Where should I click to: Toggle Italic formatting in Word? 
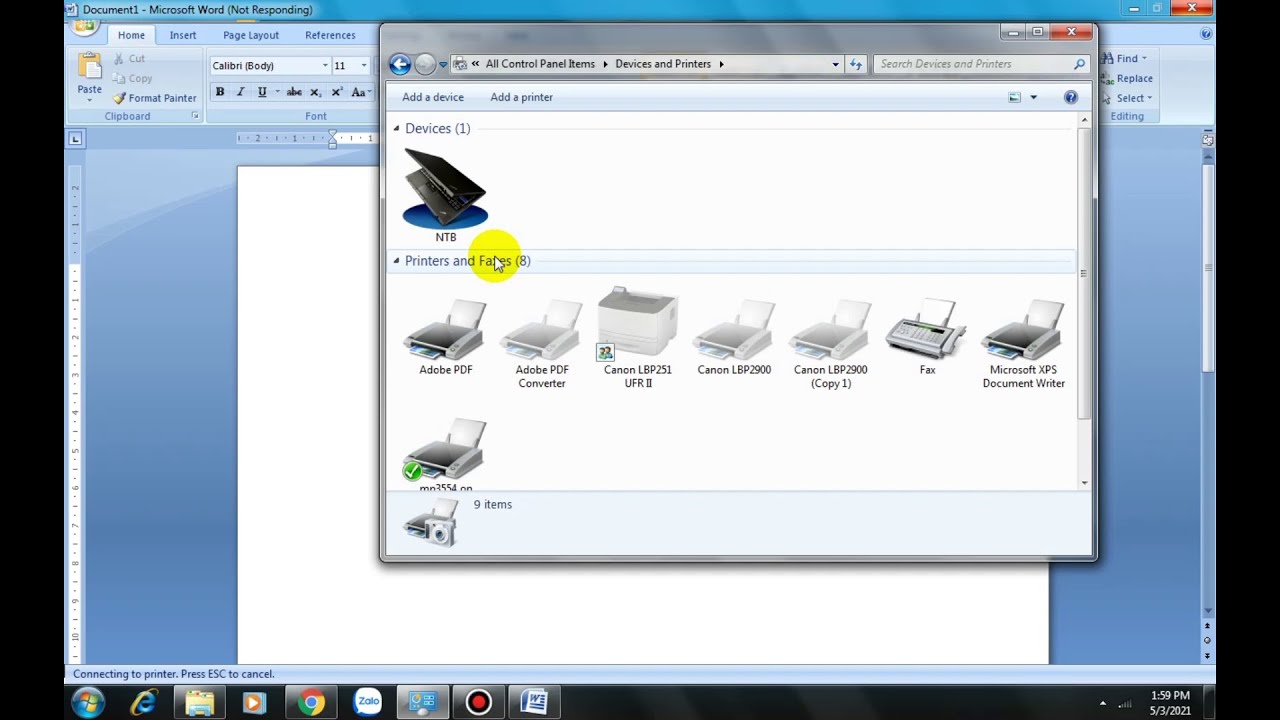pyautogui.click(x=240, y=92)
